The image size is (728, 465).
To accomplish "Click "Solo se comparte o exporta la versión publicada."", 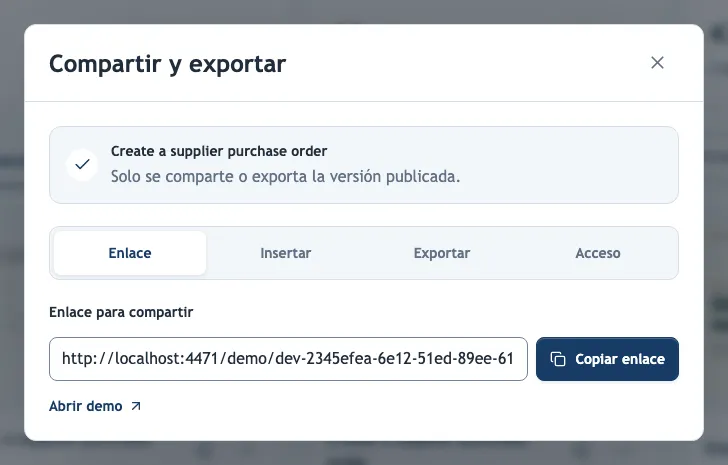I will [x=285, y=176].
